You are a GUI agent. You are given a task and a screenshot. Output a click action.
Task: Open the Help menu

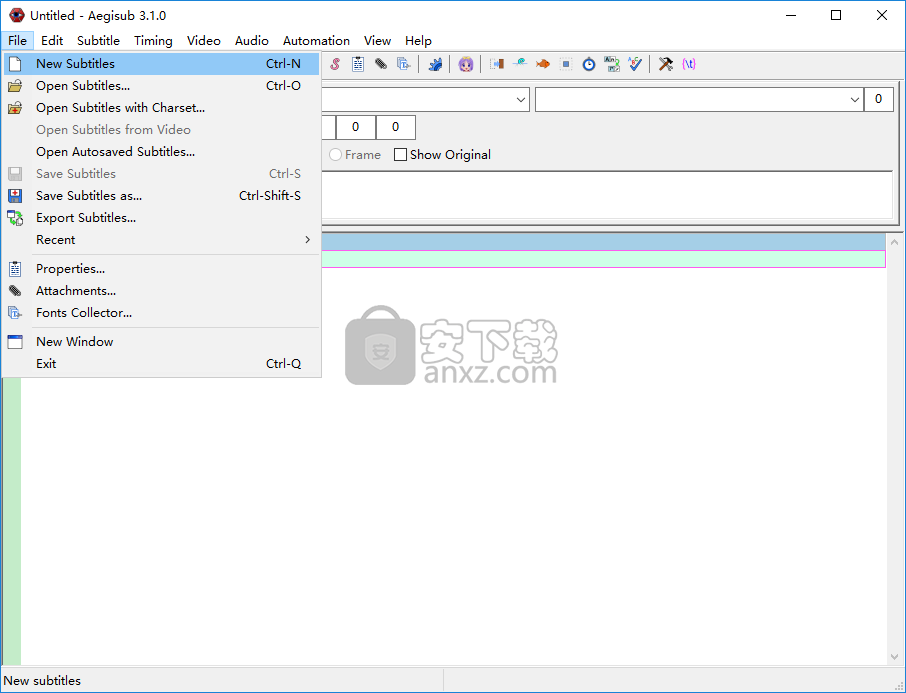pyautogui.click(x=418, y=40)
